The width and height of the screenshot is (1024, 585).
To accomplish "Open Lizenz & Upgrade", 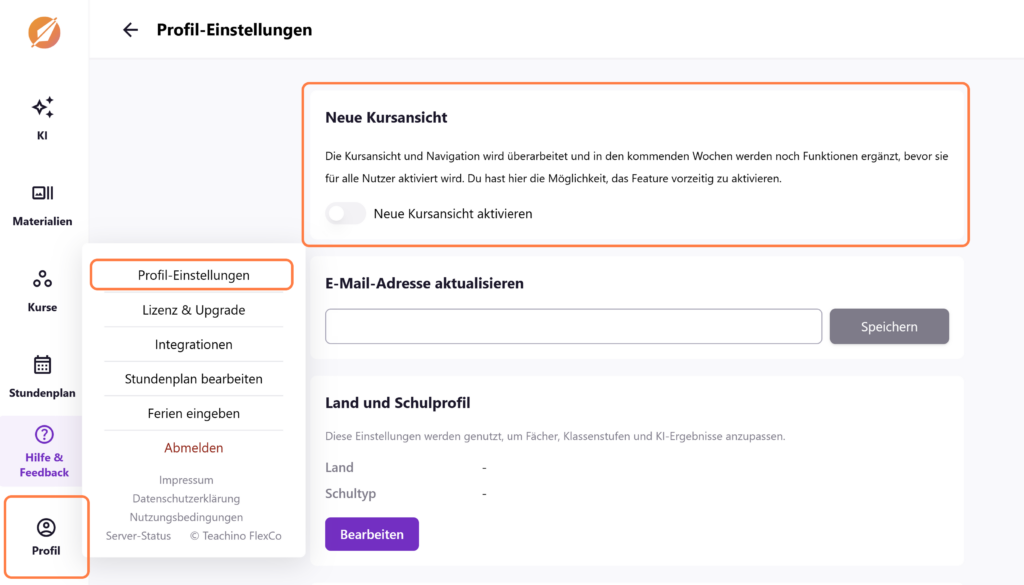I will tap(192, 310).
